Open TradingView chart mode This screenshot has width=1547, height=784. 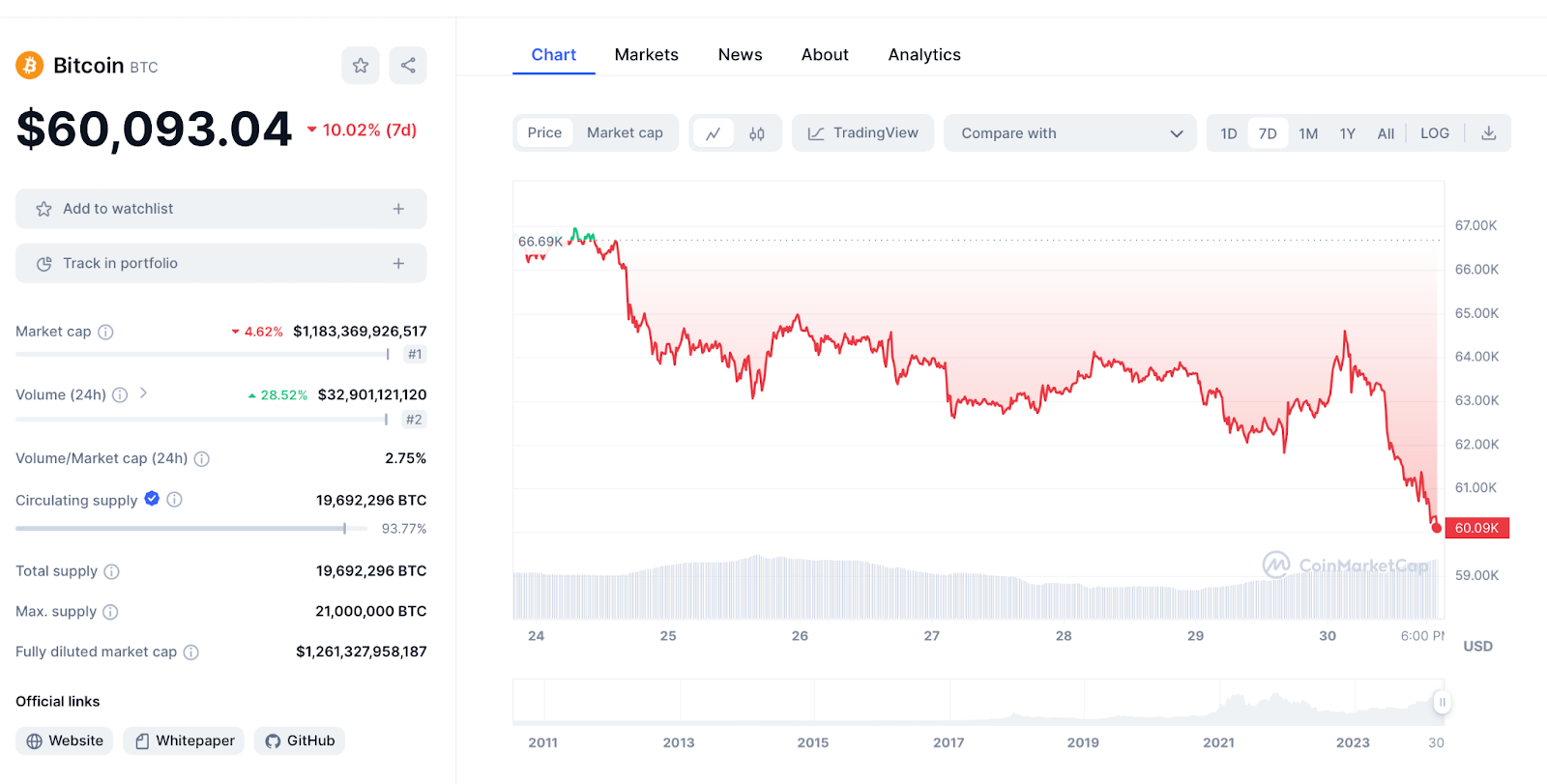click(862, 133)
